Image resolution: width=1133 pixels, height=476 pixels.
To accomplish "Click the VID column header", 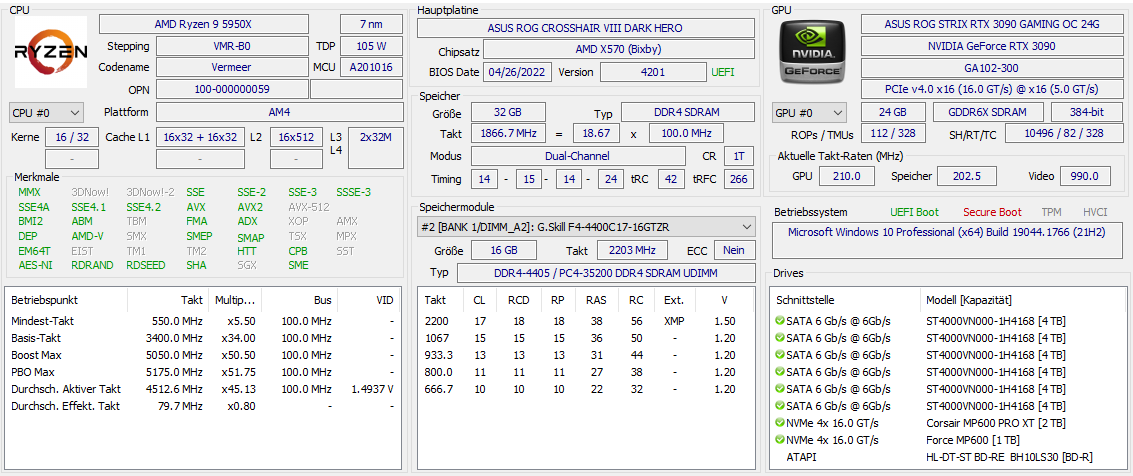I will 385,300.
